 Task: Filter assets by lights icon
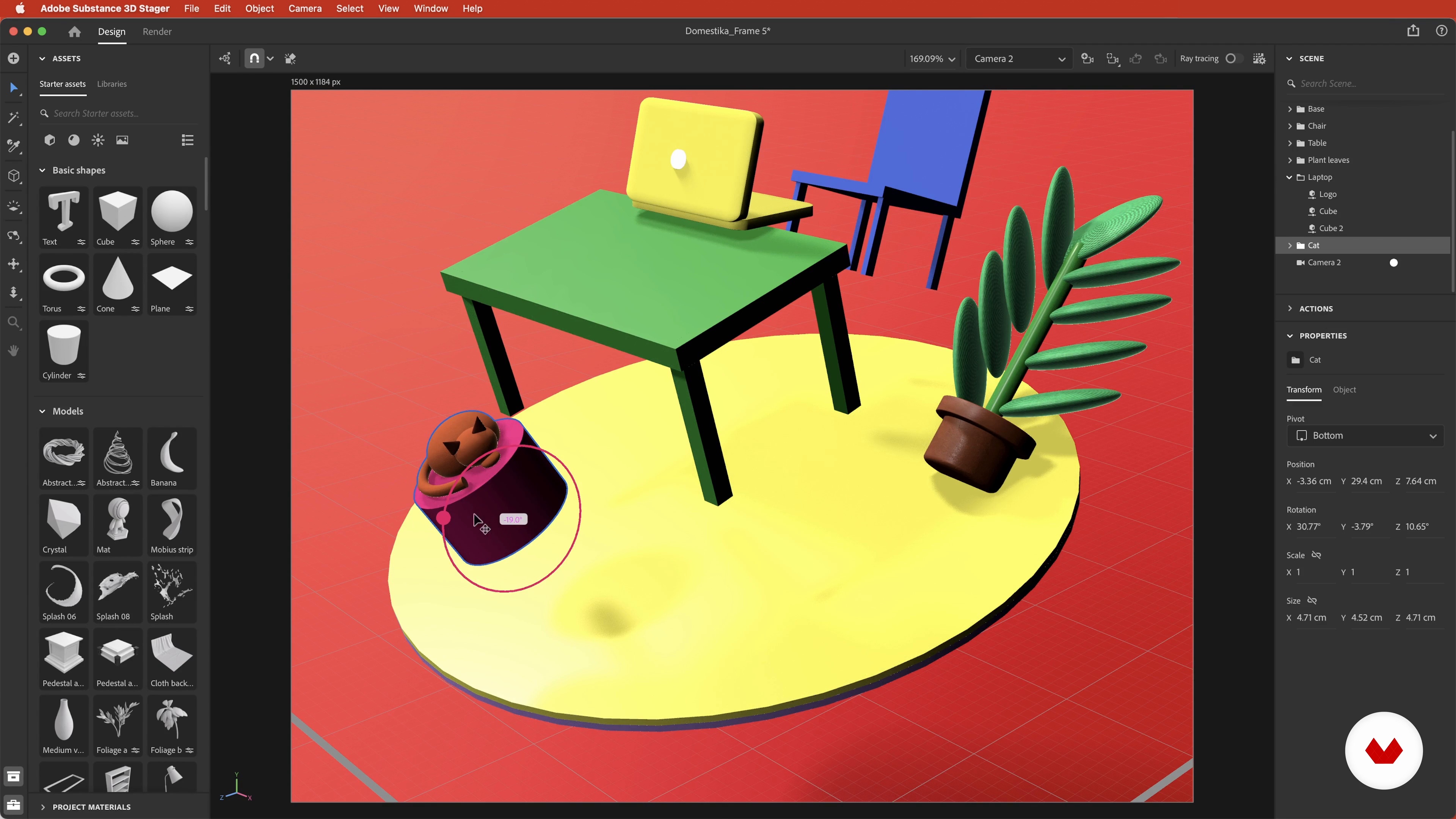pyautogui.click(x=98, y=140)
